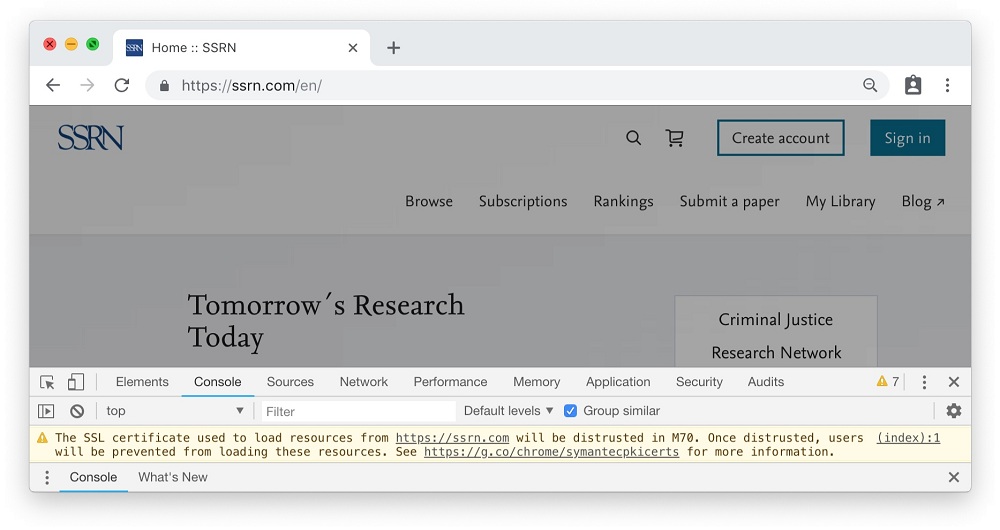Switch to the Memory tab
Screen dimensions: 1000x530
[x=536, y=382]
